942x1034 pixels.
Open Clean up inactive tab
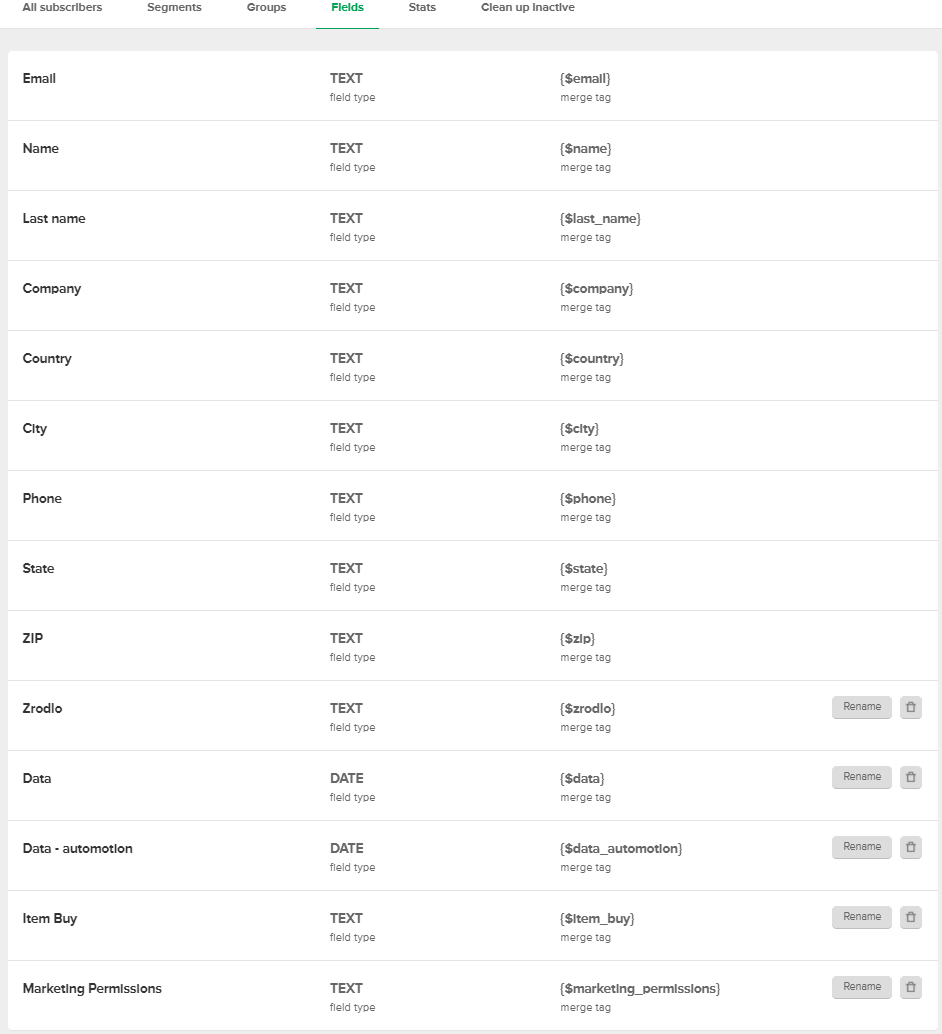[x=528, y=8]
